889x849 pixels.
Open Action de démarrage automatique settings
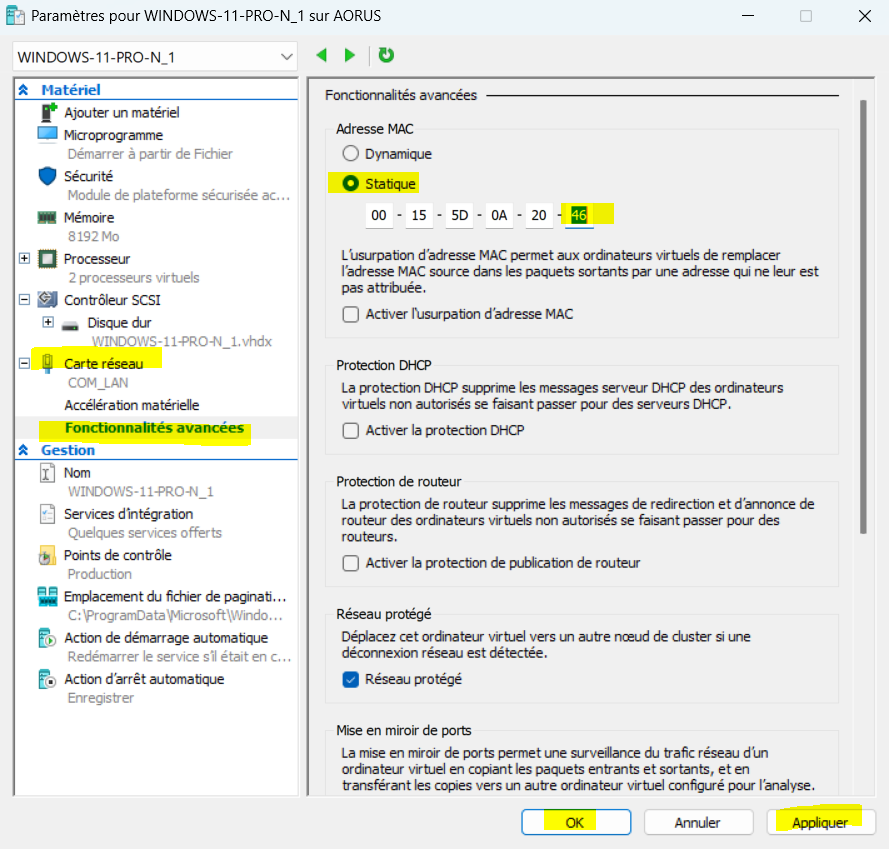(165, 638)
